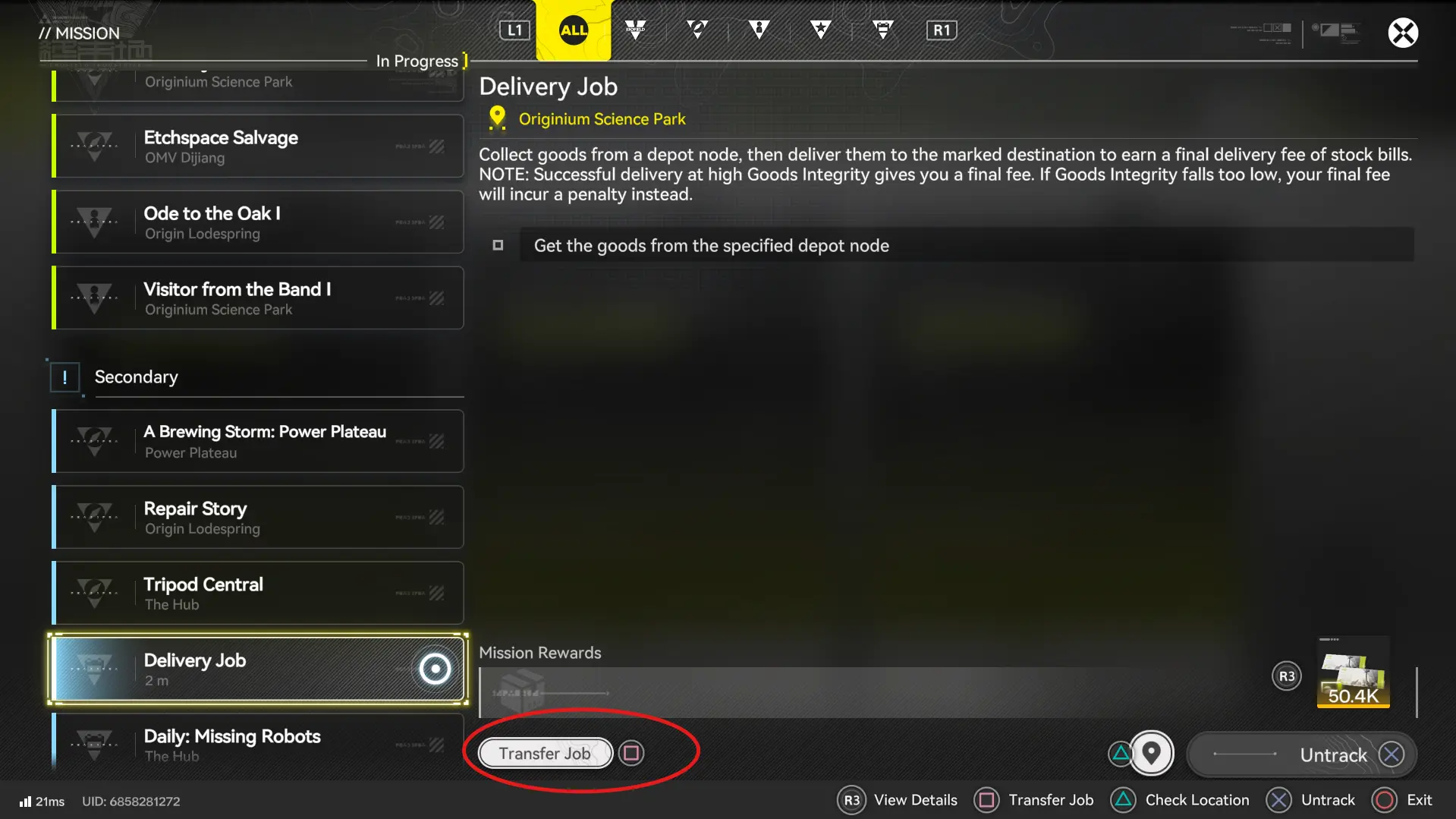
Task: Click the R3 icon beside the reward
Action: pos(1287,676)
